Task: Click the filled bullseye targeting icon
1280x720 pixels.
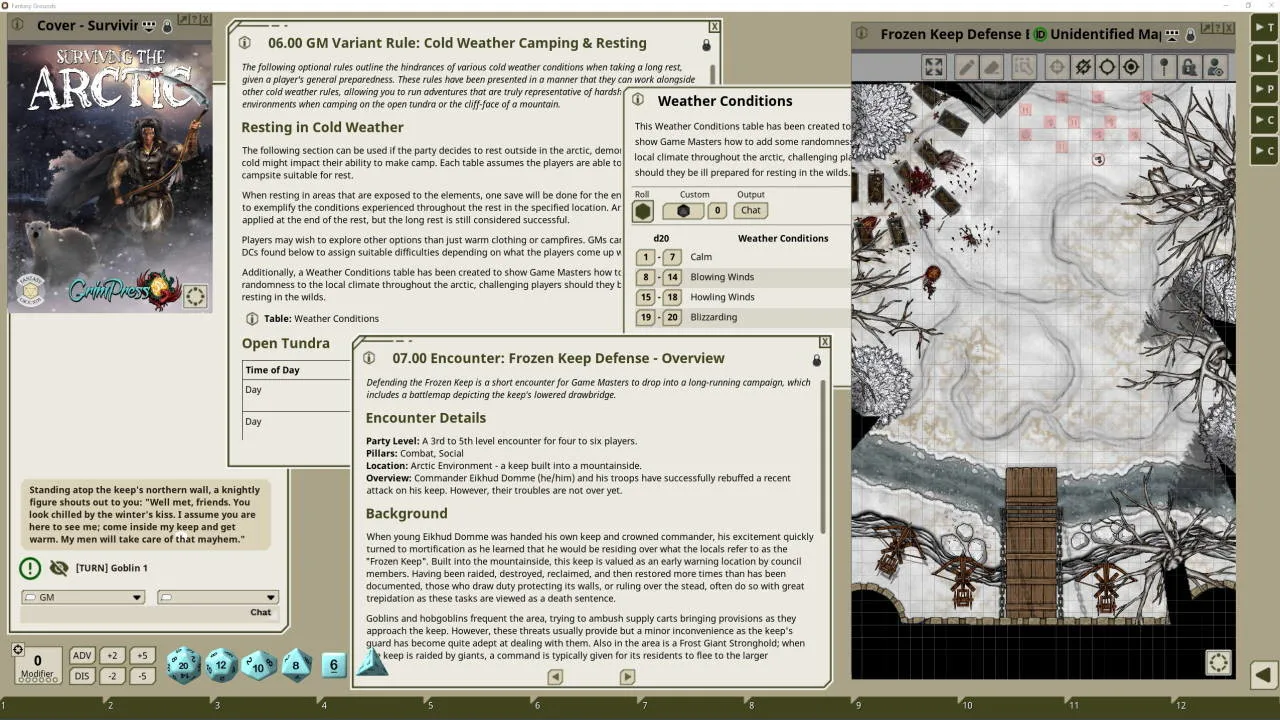Action: (1131, 67)
